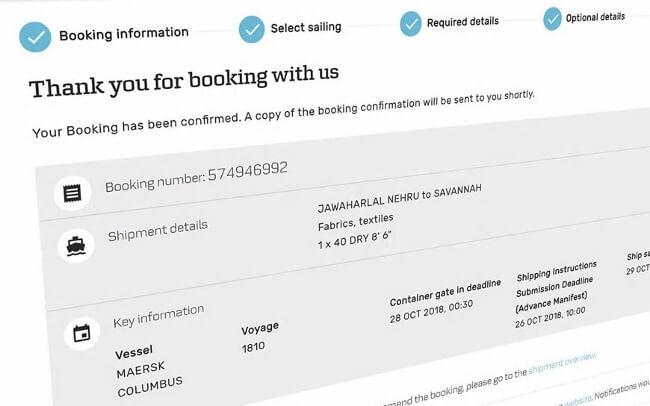Click the Optional details checkmark circle
The height and width of the screenshot is (406, 650).
[552, 19]
